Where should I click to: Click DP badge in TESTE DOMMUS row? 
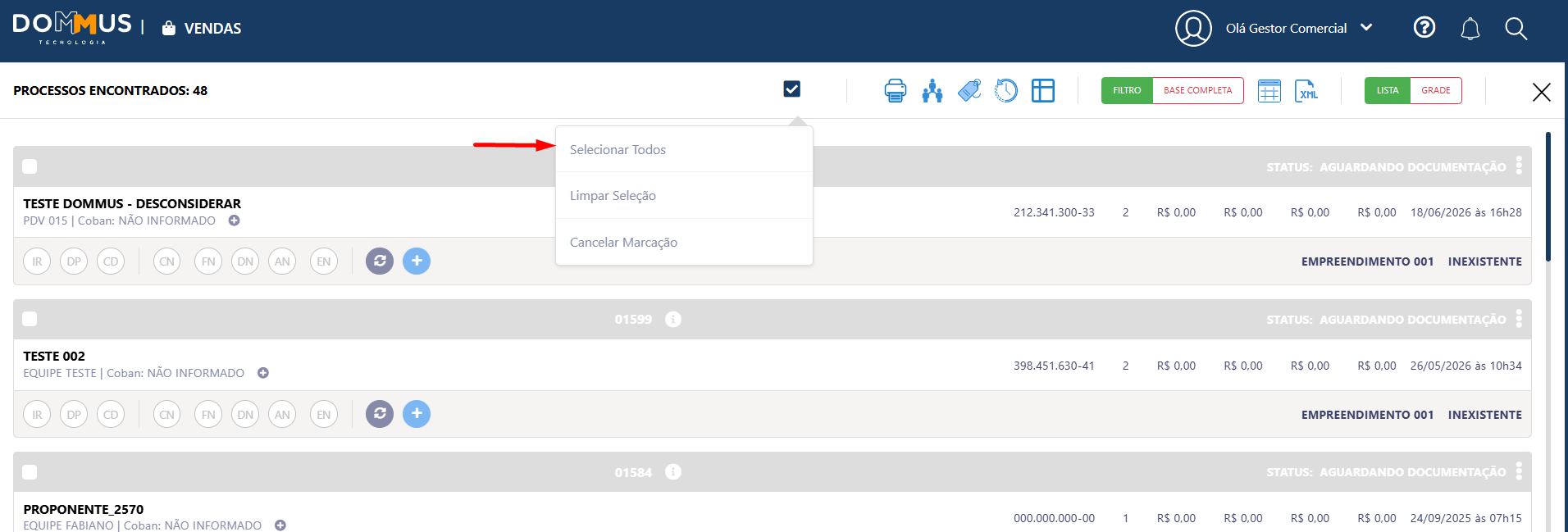point(74,261)
